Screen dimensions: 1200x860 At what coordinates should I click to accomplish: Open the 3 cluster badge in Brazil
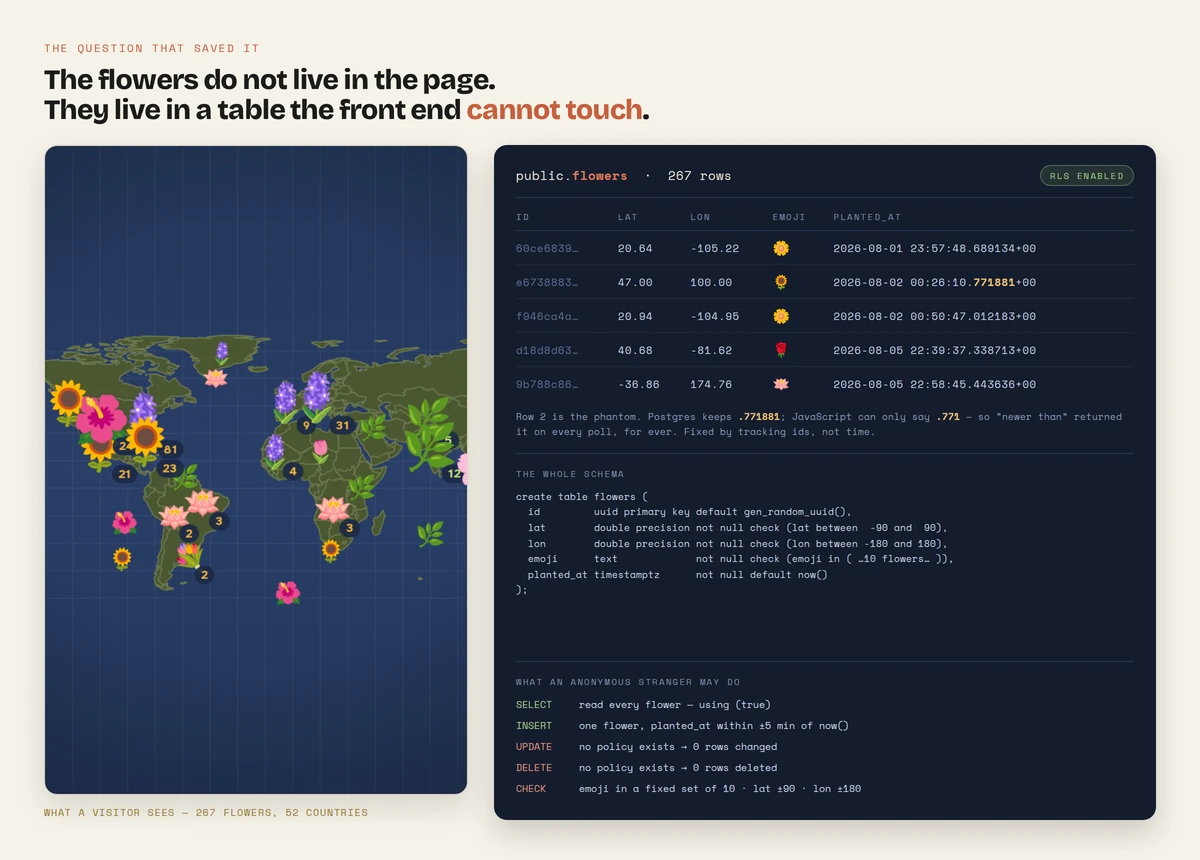pos(218,521)
